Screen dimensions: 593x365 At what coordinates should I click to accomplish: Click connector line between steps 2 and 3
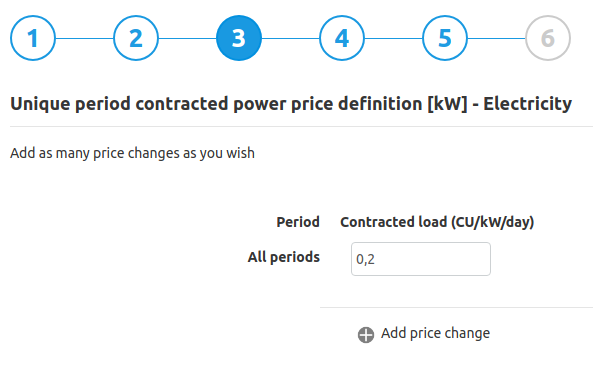coord(188,38)
